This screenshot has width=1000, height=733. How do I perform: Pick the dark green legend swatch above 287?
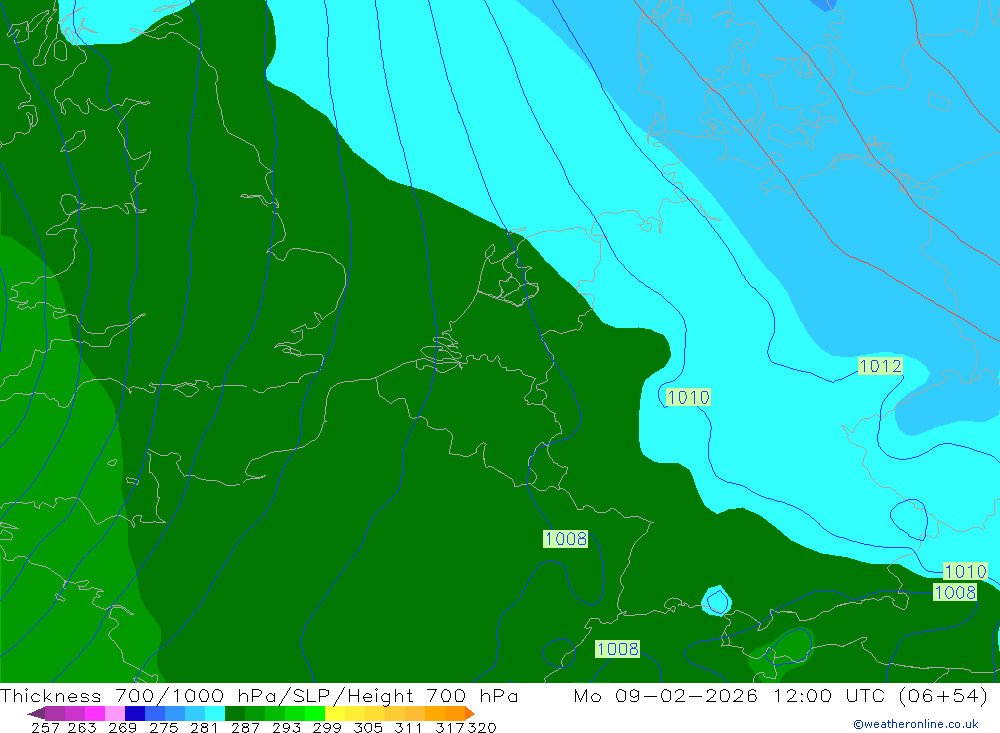[x=235, y=713]
